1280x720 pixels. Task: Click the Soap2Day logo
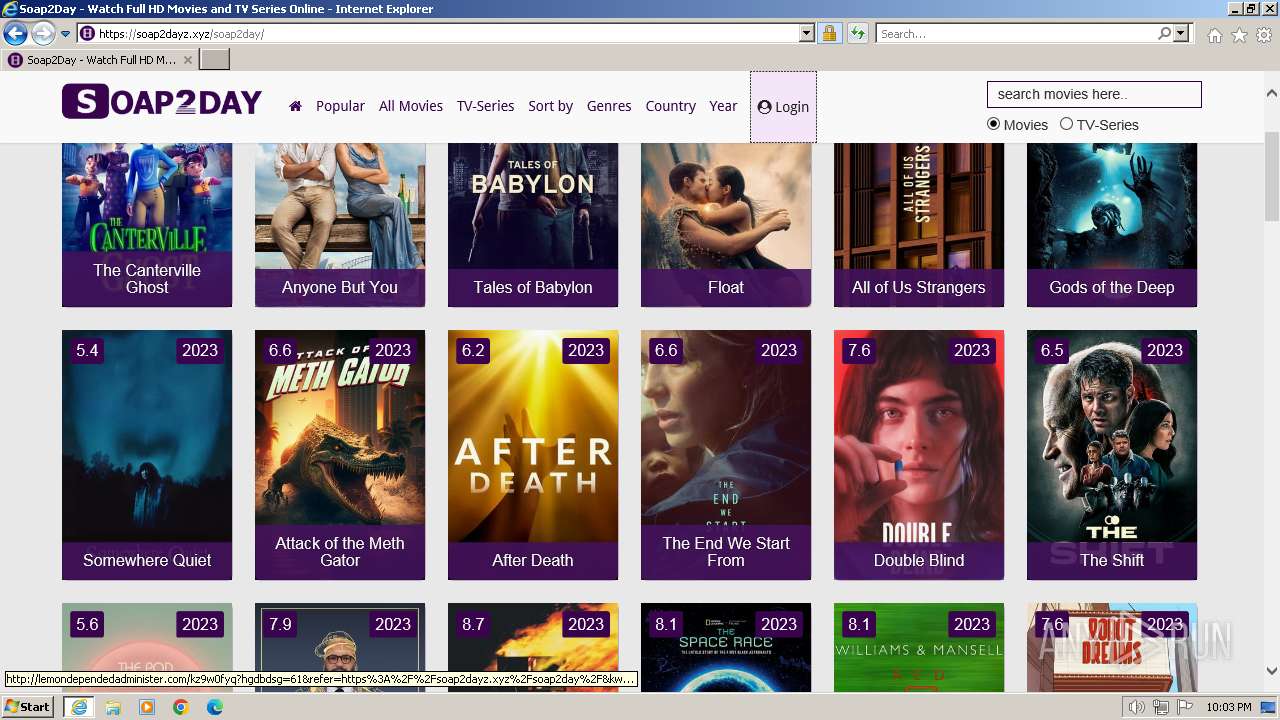click(162, 102)
